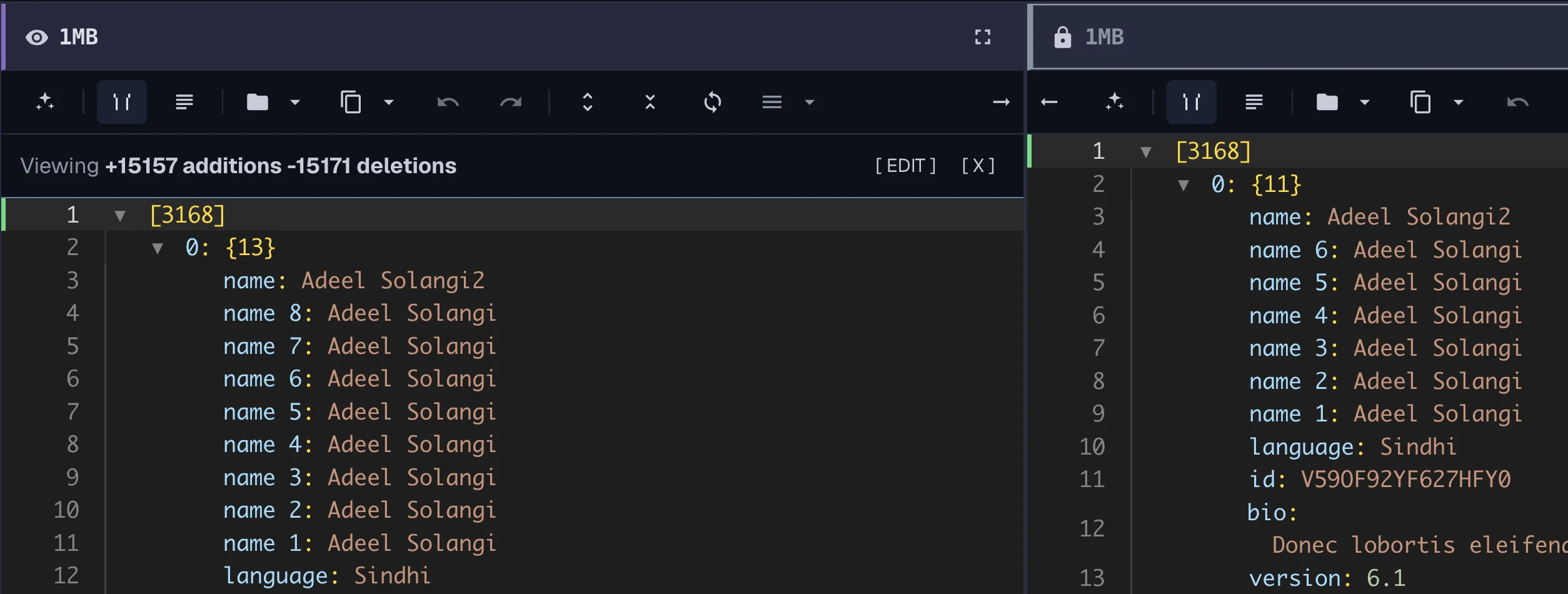This screenshot has height=594, width=1568.
Task: Collapse the [3168] array in left panel
Action: (120, 216)
